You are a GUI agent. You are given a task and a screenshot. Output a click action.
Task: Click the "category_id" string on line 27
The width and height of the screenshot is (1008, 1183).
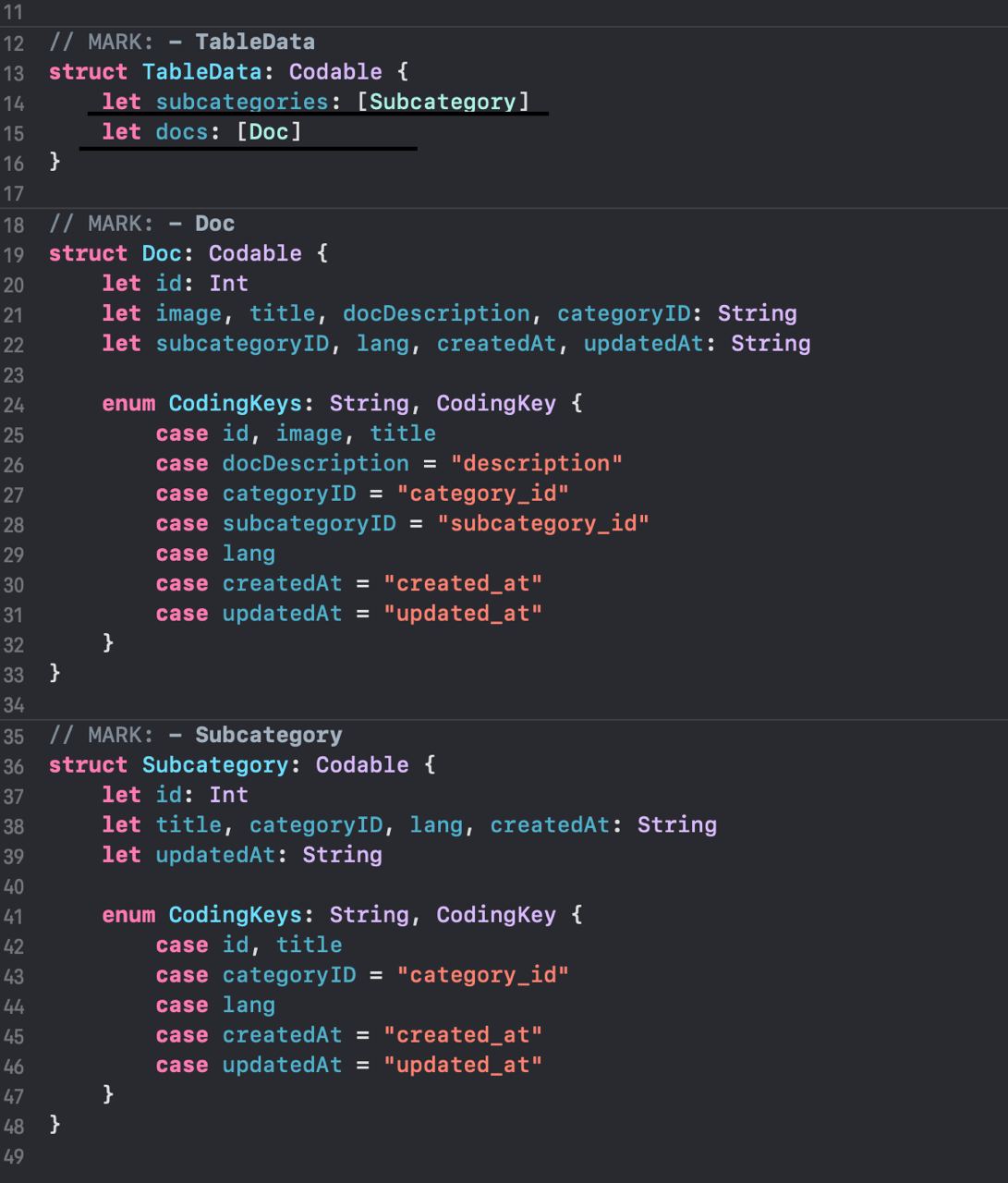[483, 494]
